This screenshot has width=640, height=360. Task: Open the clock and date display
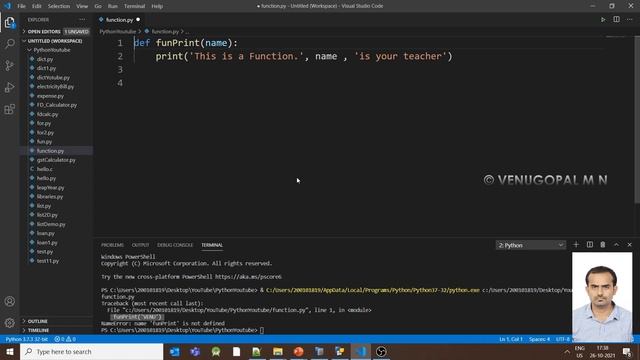pyautogui.click(x=602, y=351)
